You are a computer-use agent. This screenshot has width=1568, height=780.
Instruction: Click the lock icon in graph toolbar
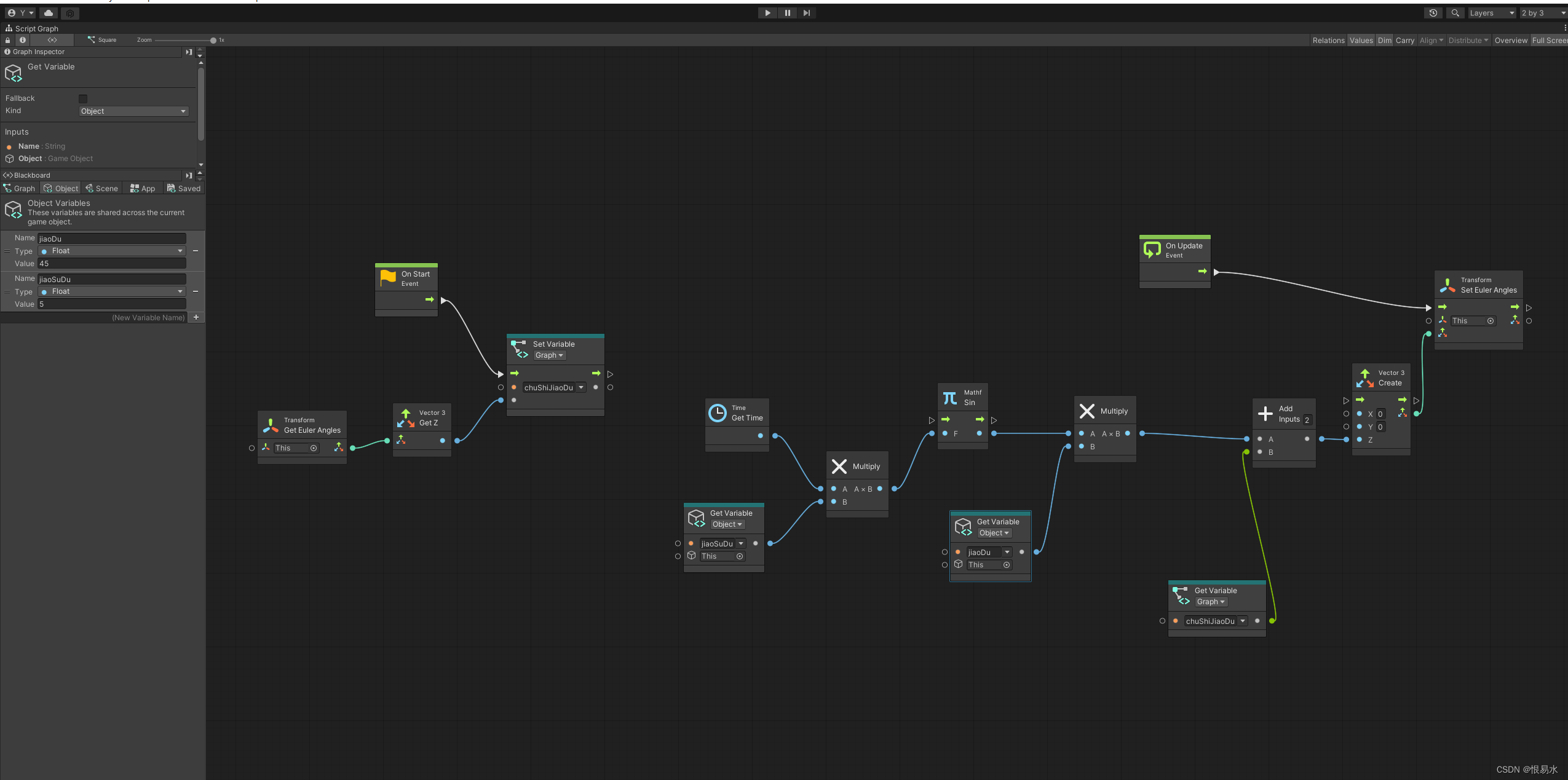tap(8, 40)
